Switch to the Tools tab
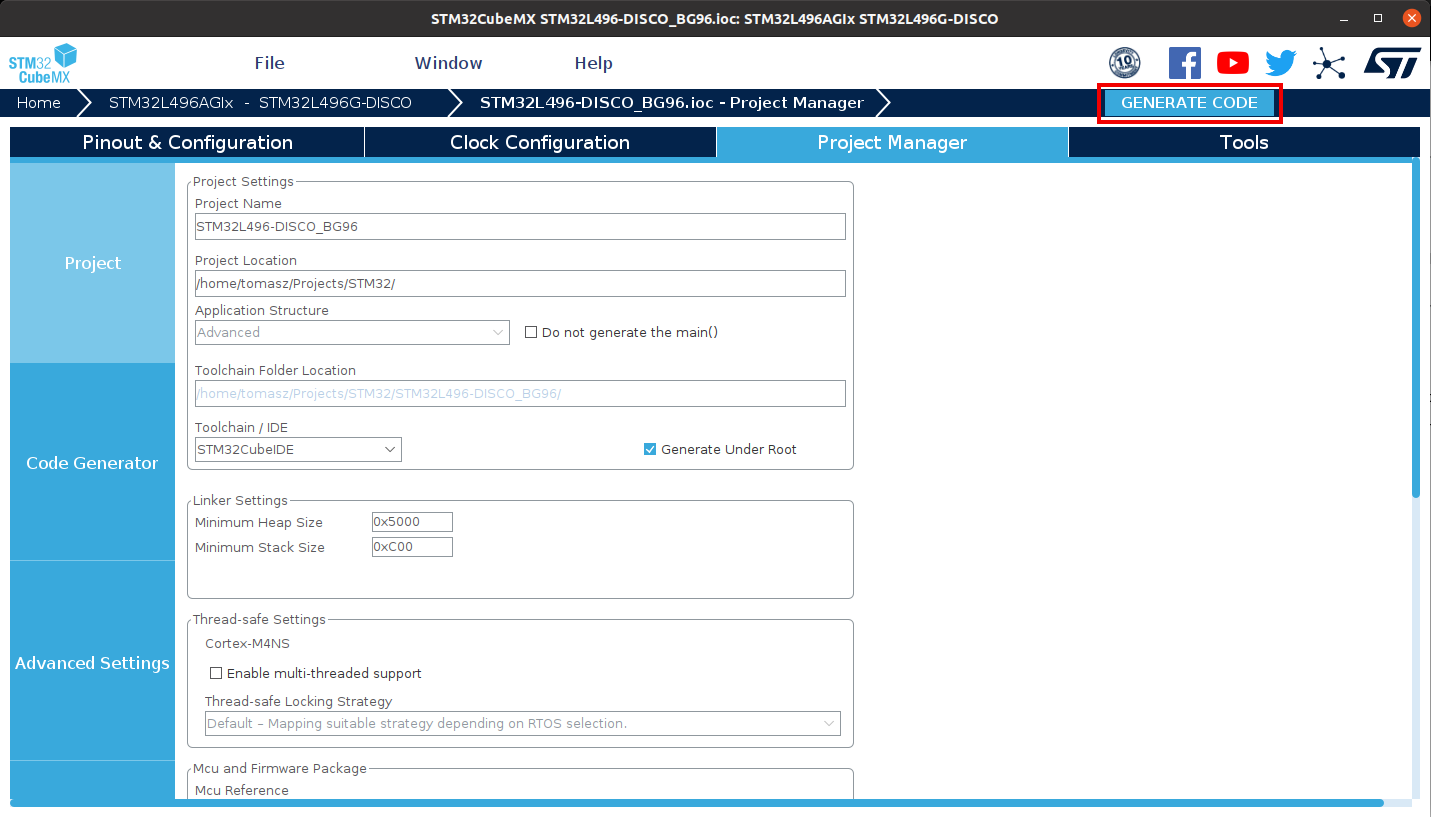 (x=1244, y=142)
